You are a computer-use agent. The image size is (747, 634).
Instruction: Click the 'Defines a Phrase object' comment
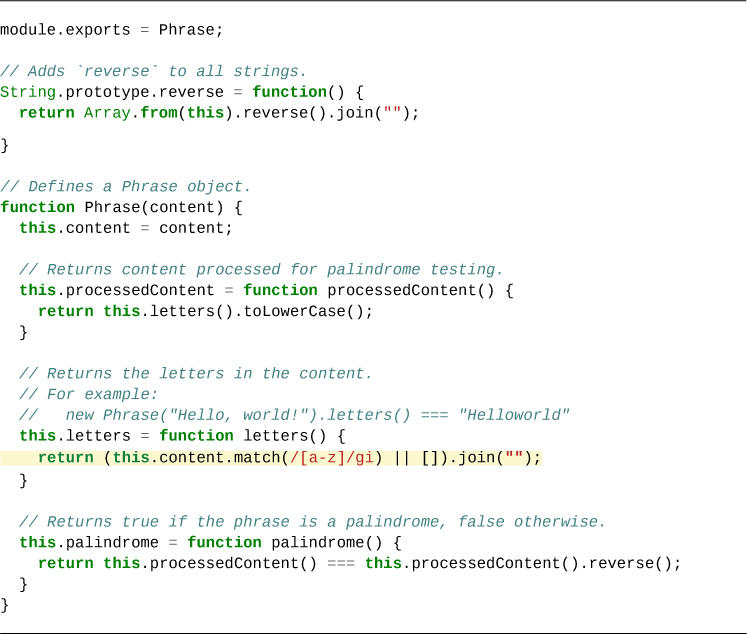pos(125,187)
